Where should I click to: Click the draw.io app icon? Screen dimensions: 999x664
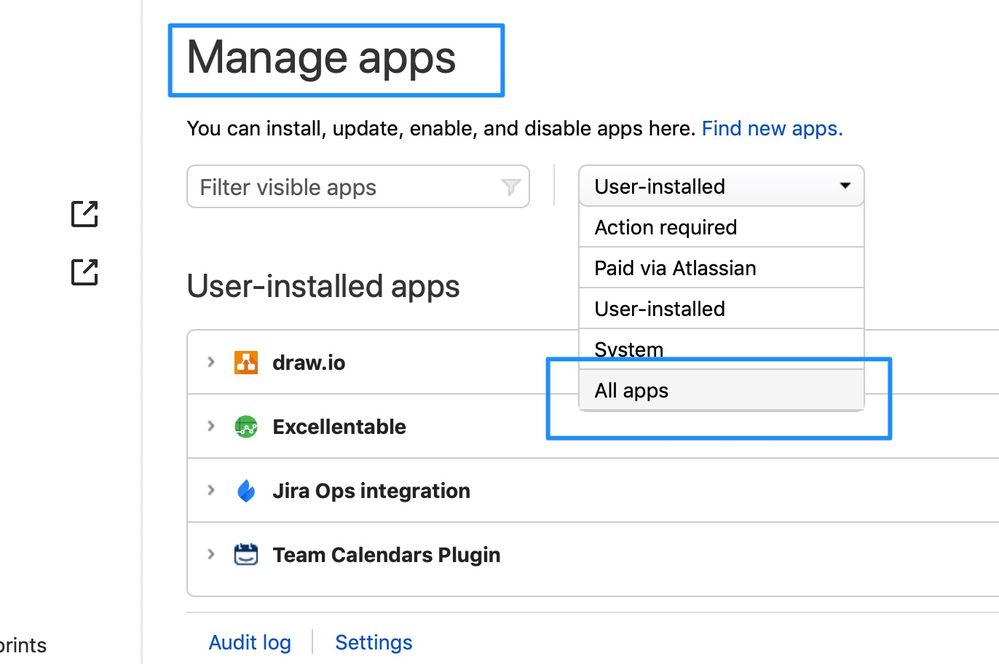click(246, 362)
